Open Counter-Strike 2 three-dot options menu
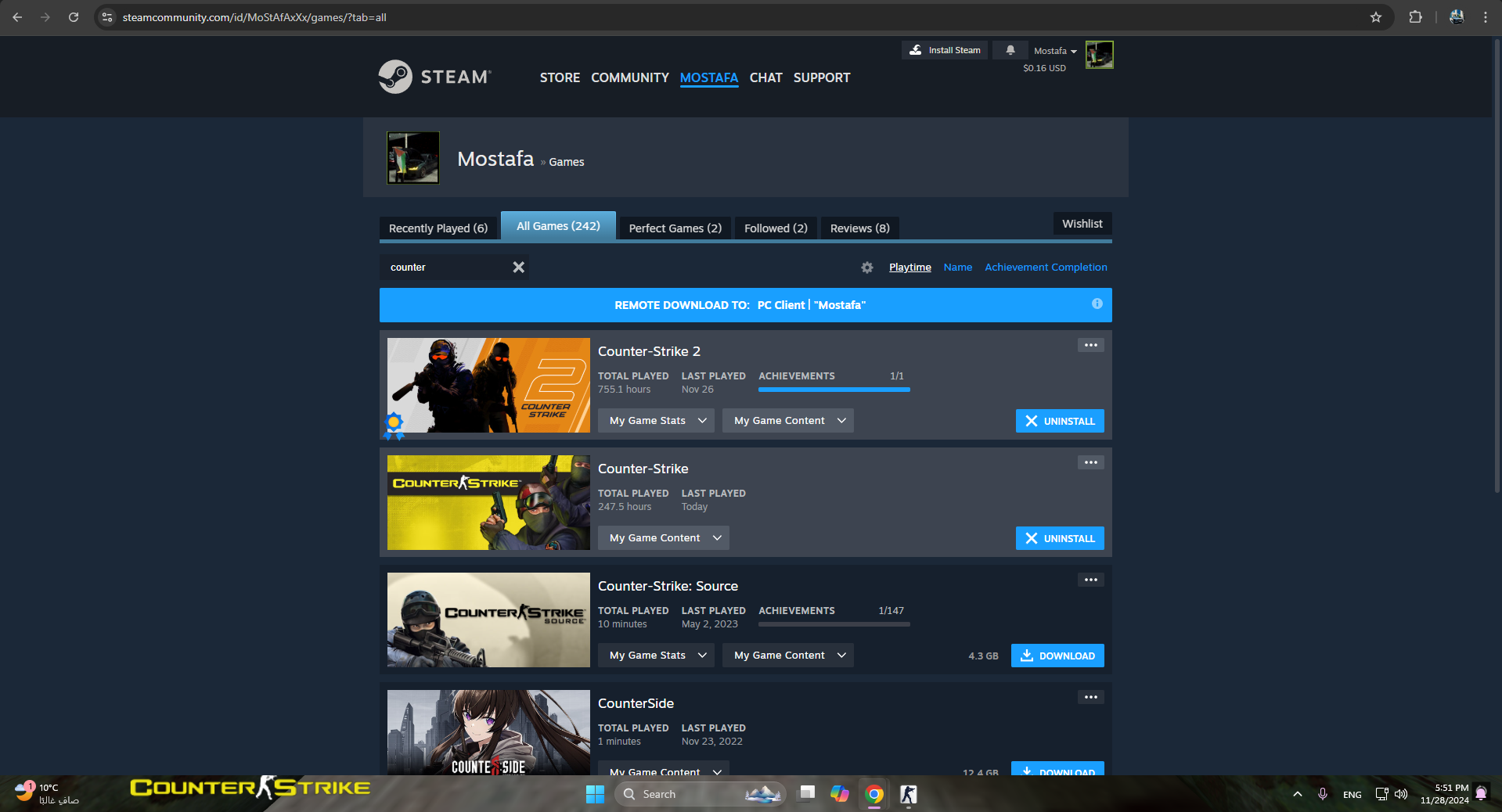 (x=1090, y=345)
